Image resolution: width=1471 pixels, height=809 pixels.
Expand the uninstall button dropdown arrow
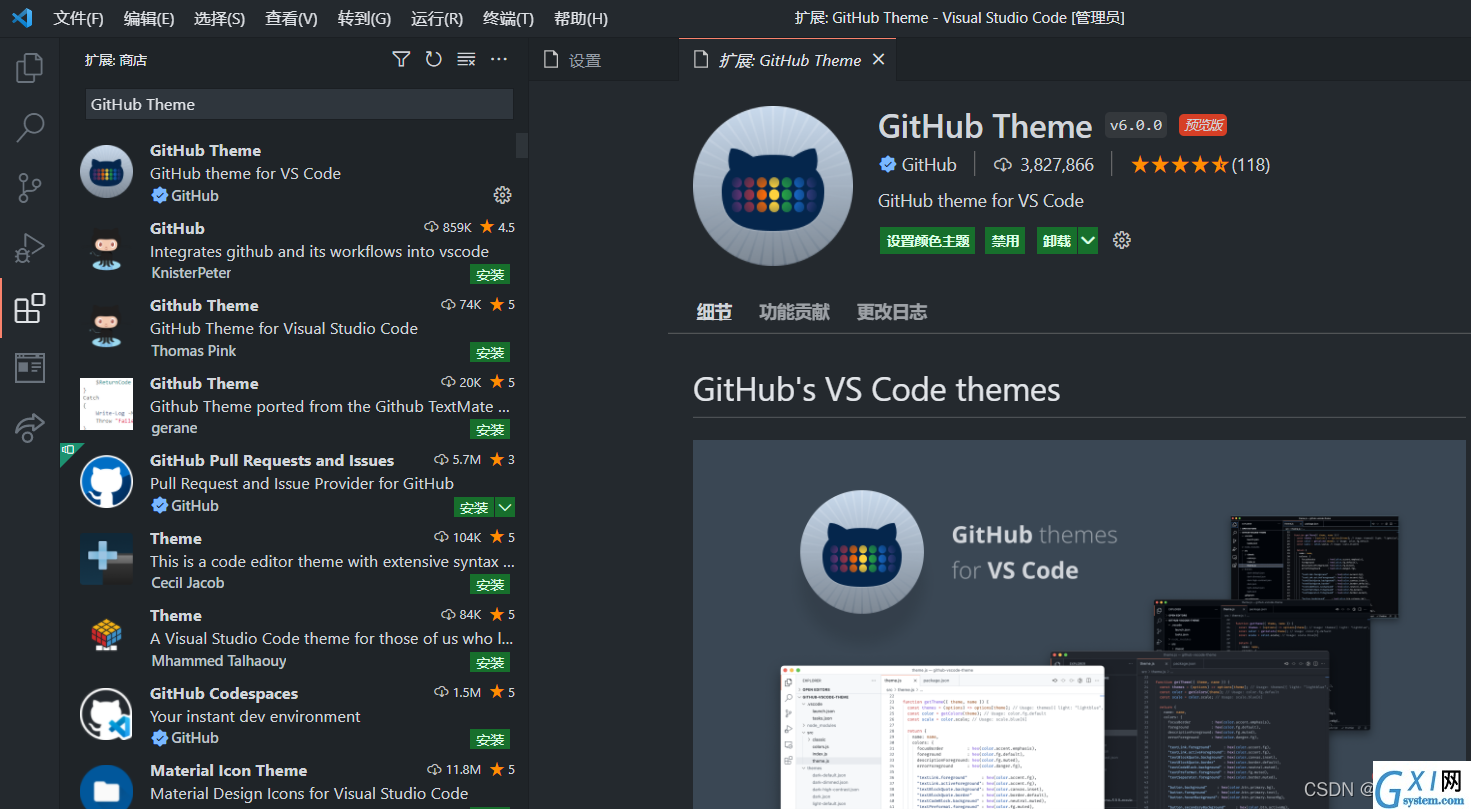click(1088, 241)
